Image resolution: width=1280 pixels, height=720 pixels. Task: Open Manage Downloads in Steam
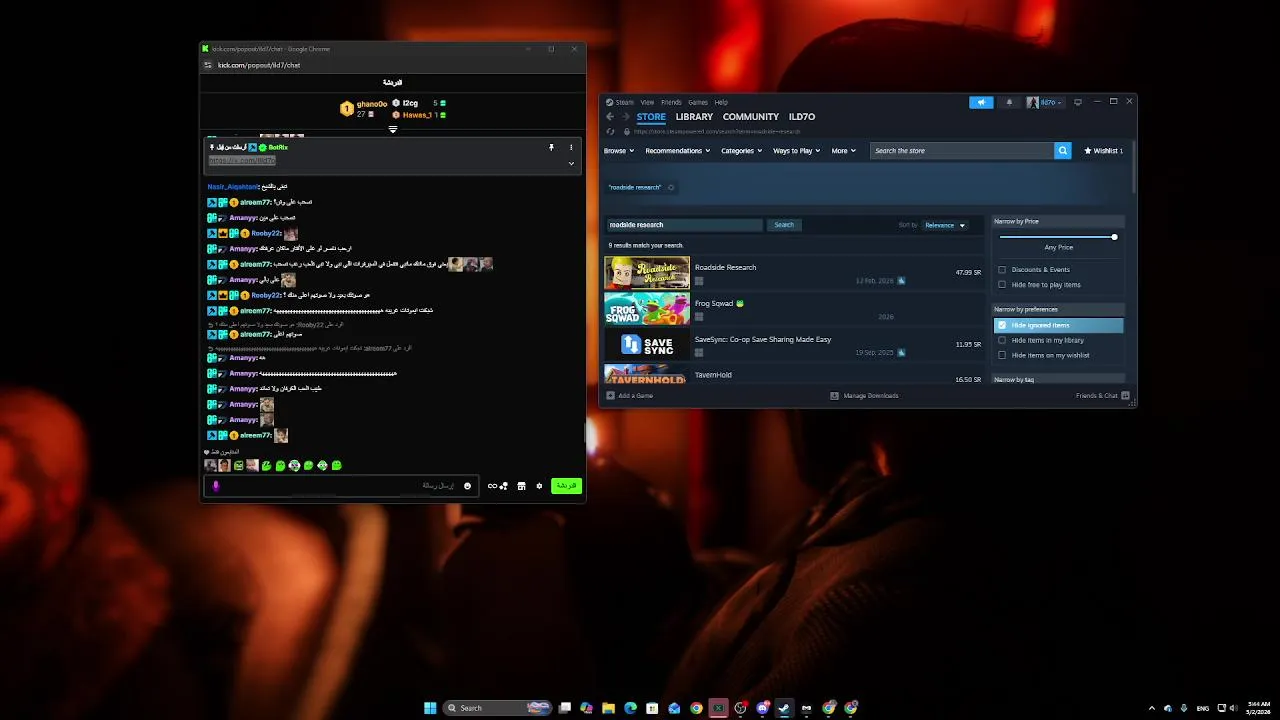864,395
